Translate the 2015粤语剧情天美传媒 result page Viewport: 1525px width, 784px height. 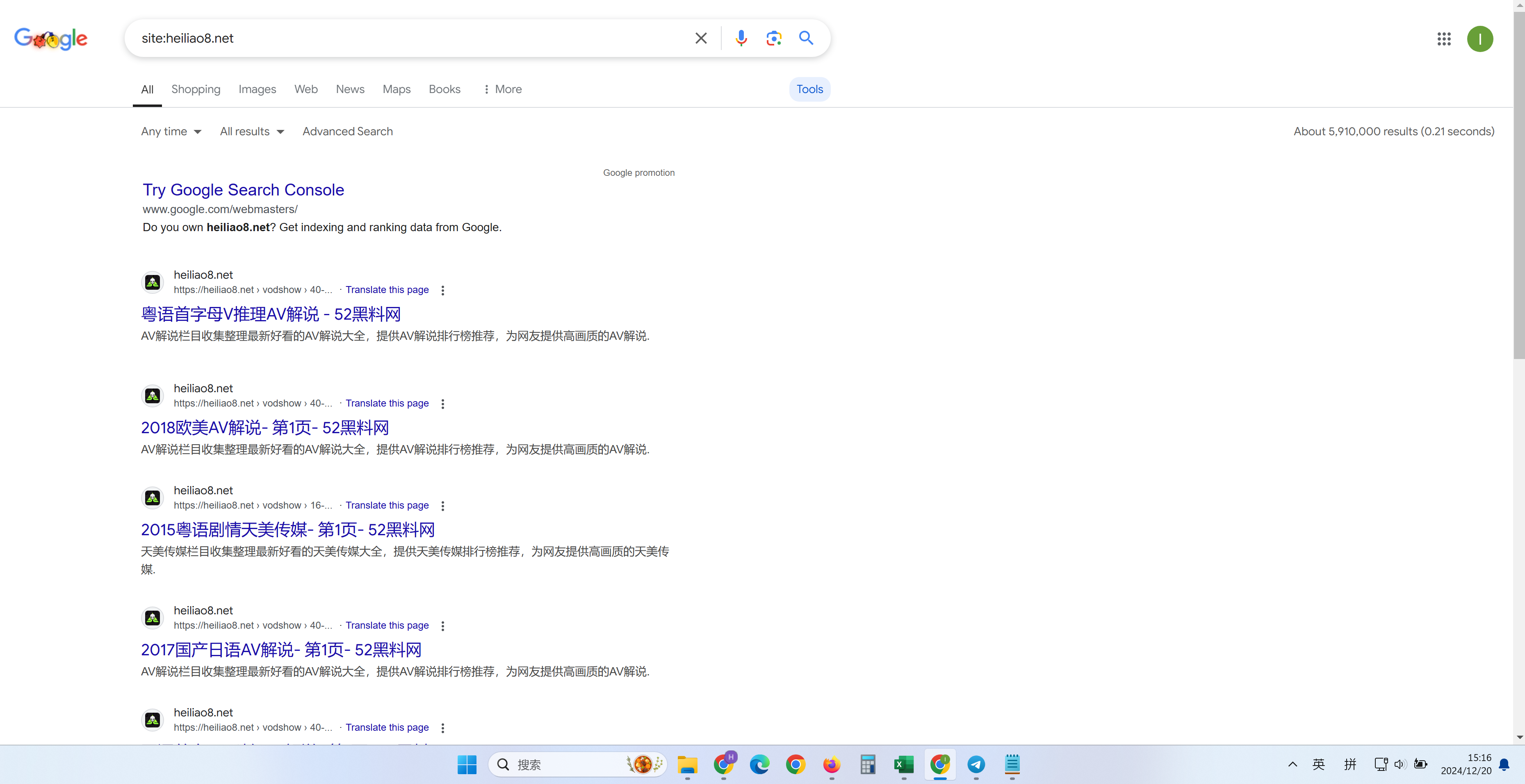tap(387, 505)
